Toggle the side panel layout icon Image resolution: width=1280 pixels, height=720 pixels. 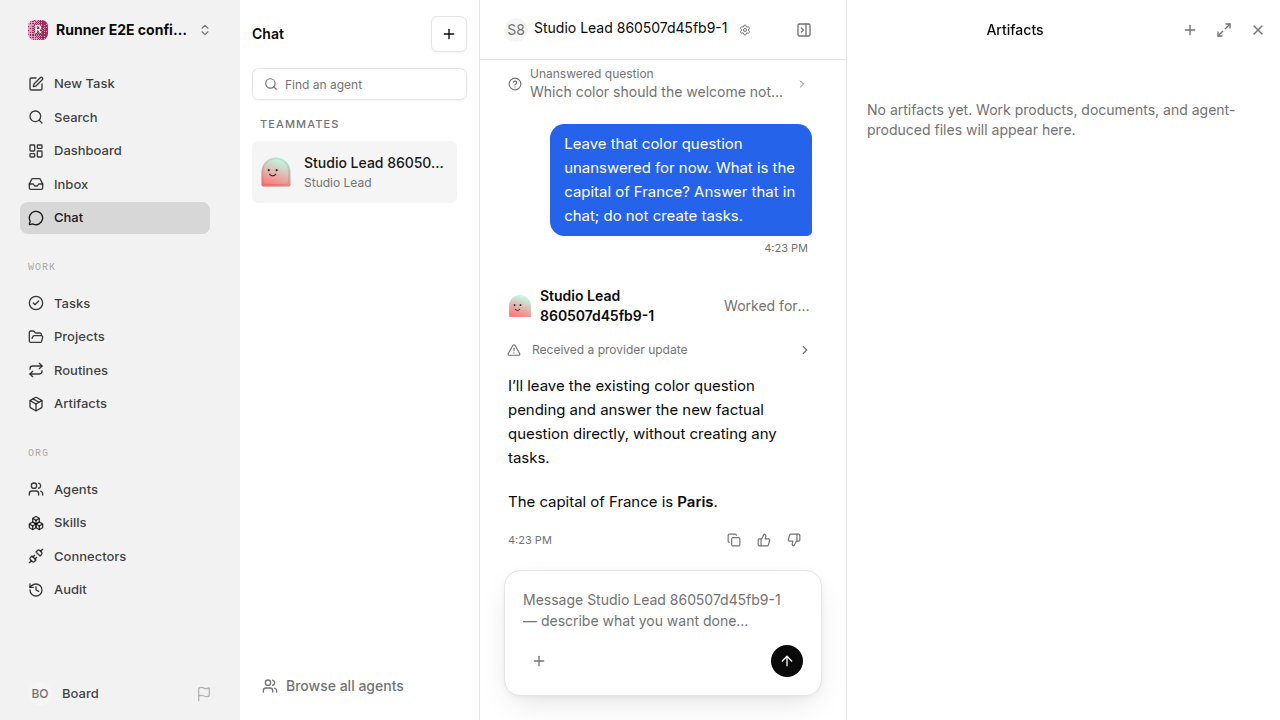pyautogui.click(x=804, y=30)
